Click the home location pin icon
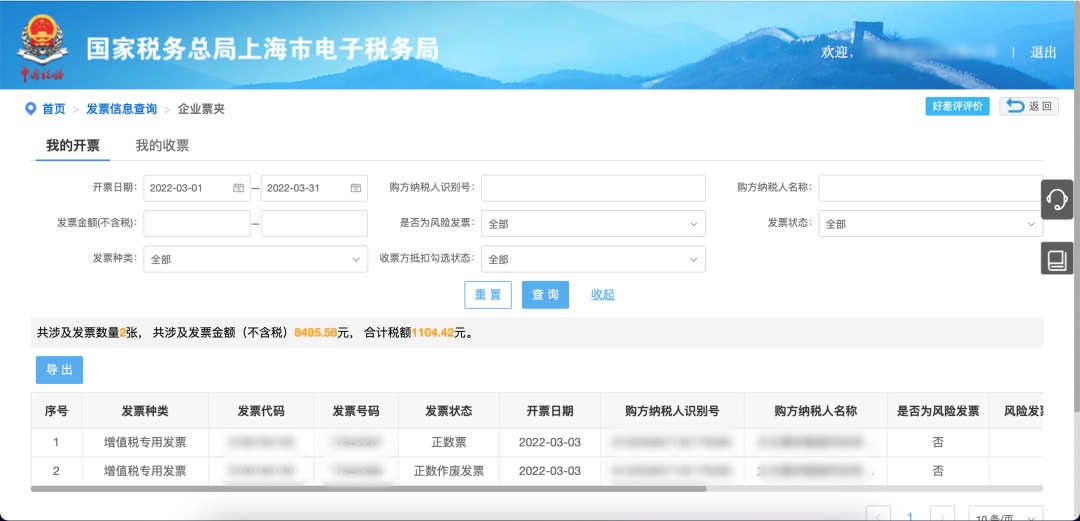This screenshot has height=521, width=1080. tap(30, 109)
